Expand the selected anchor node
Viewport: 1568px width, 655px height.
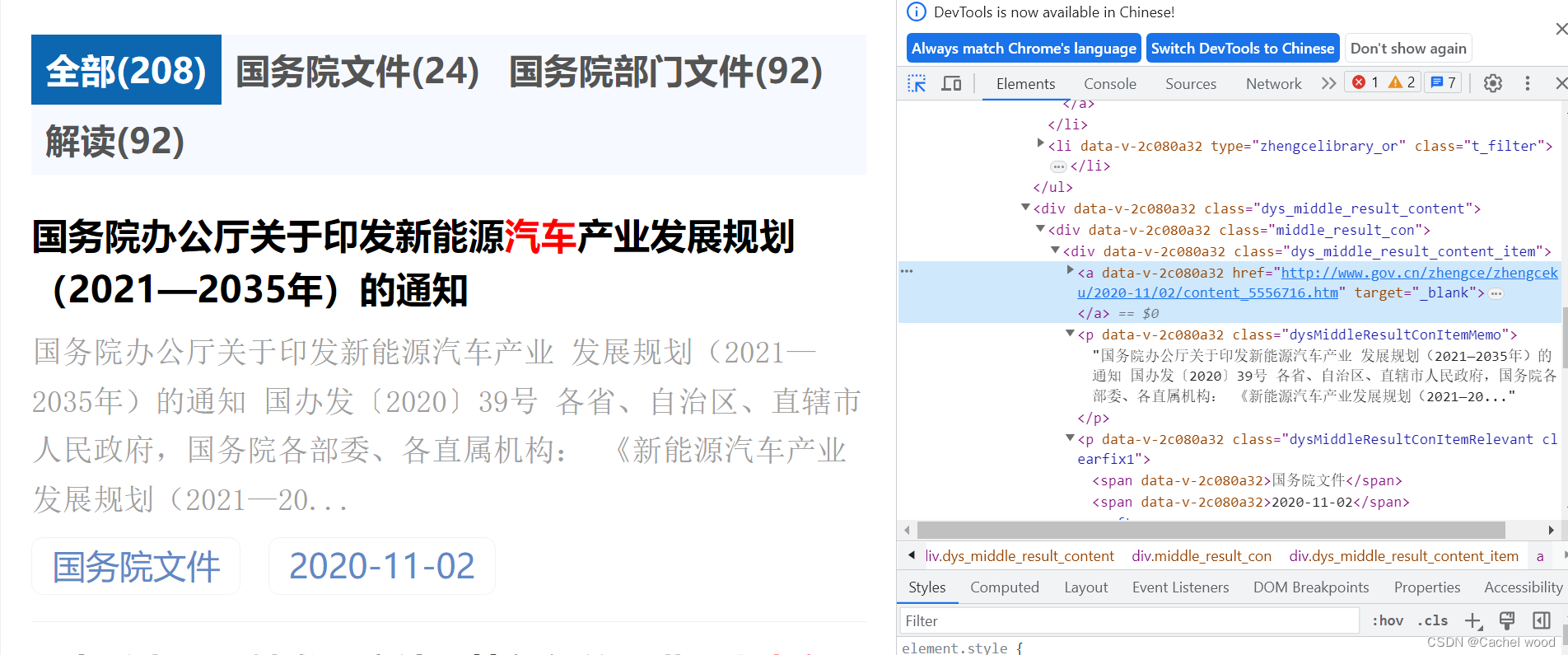[x=1071, y=270]
